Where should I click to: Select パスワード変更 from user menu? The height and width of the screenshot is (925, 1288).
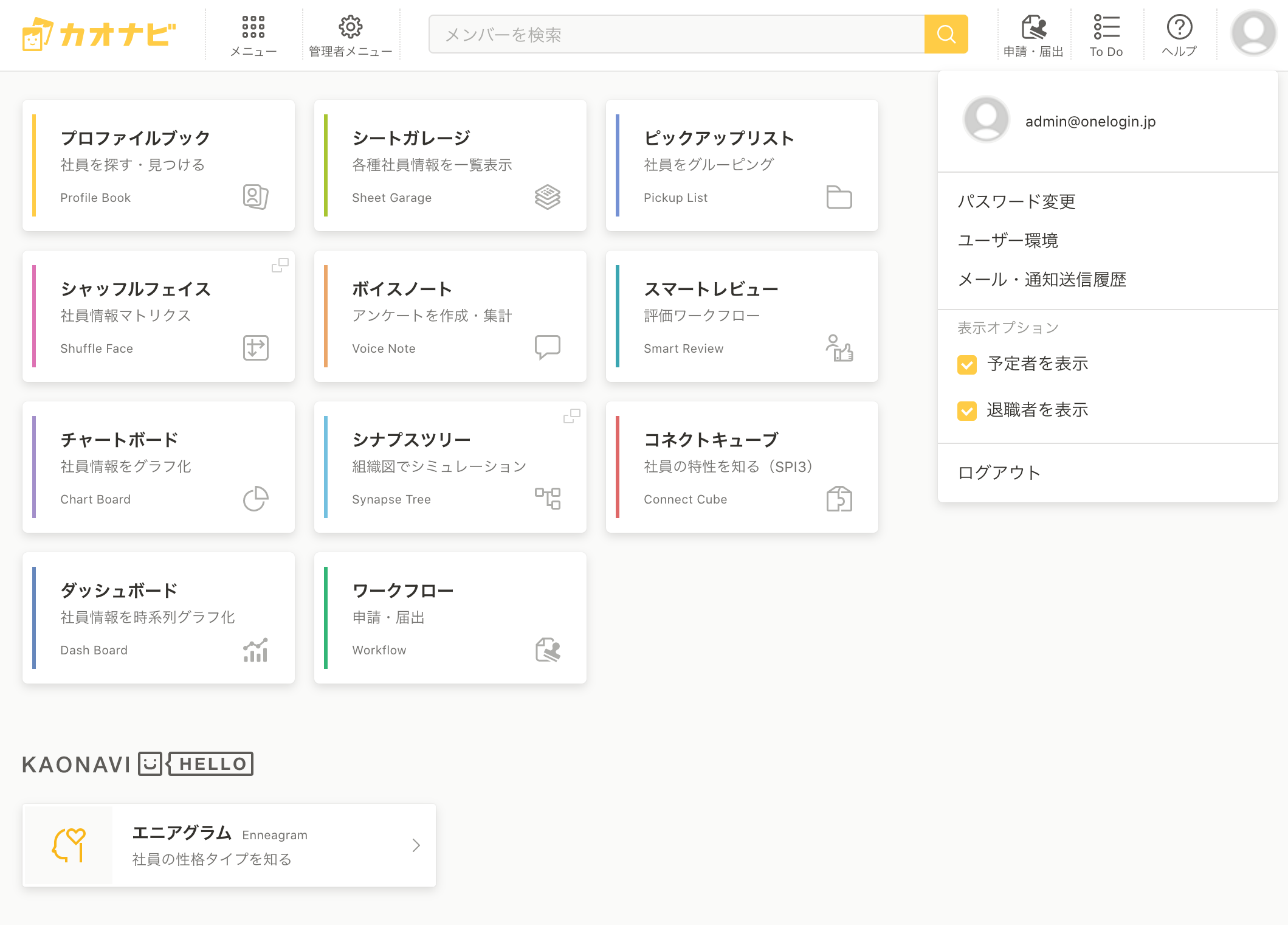(1016, 201)
